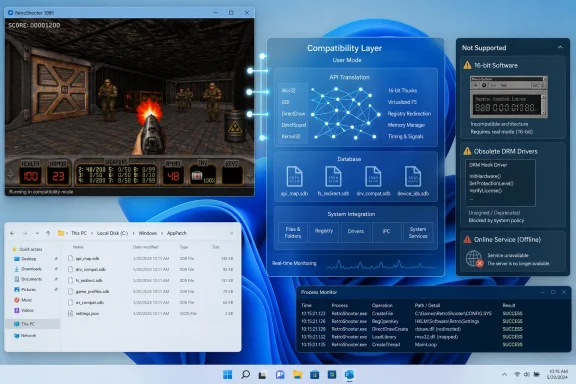Click the Online Service offline globe icon
Image resolution: width=576 pixels, height=384 pixels.
click(474, 259)
